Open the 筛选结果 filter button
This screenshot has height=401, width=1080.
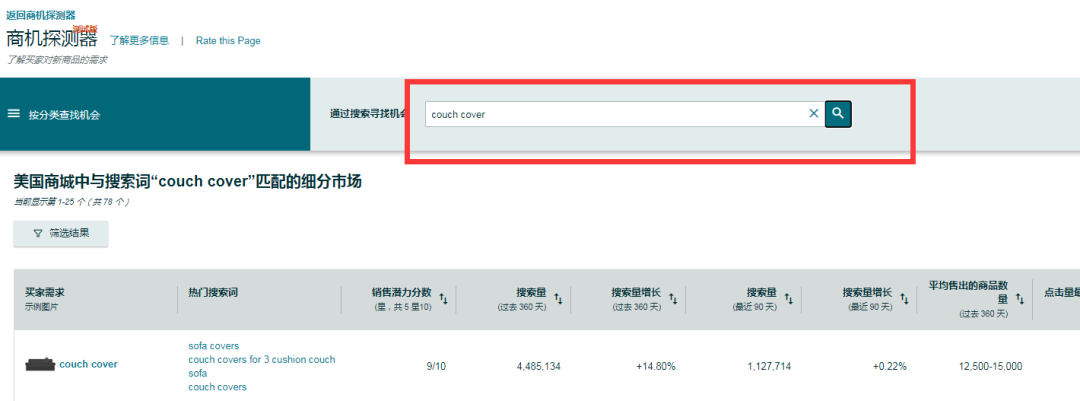[x=61, y=234]
